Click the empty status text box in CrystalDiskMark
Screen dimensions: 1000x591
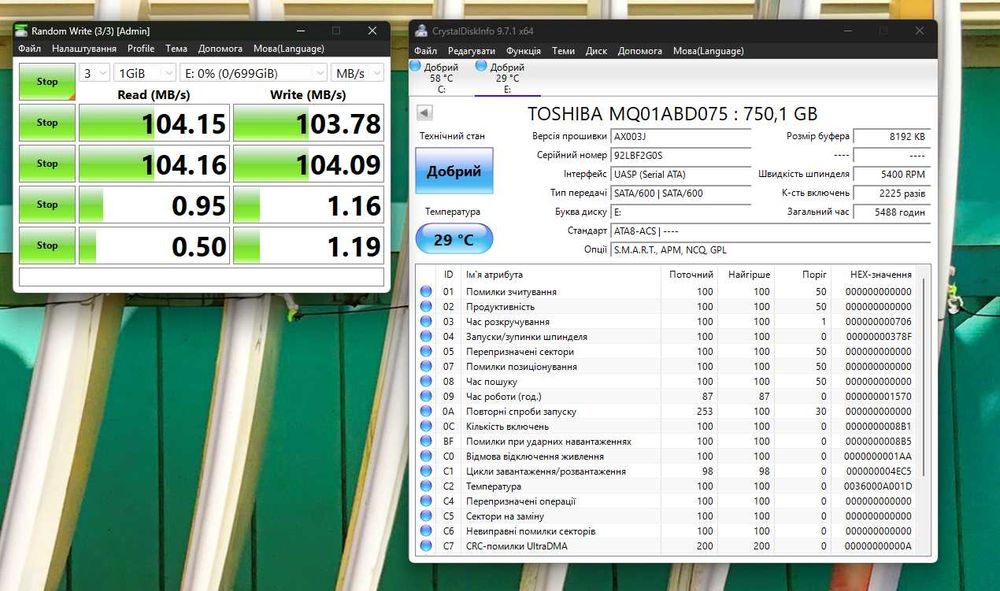[202, 277]
